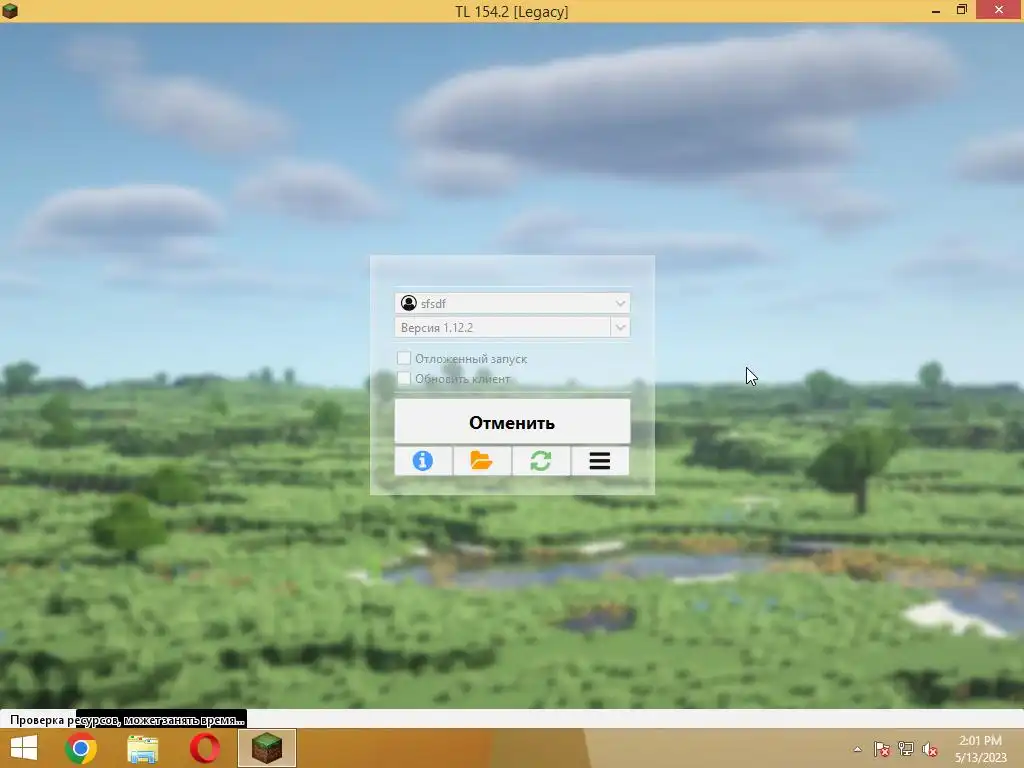The image size is (1024, 768).
Task: Close the TL 154.2 Legacy window
Action: 999,10
